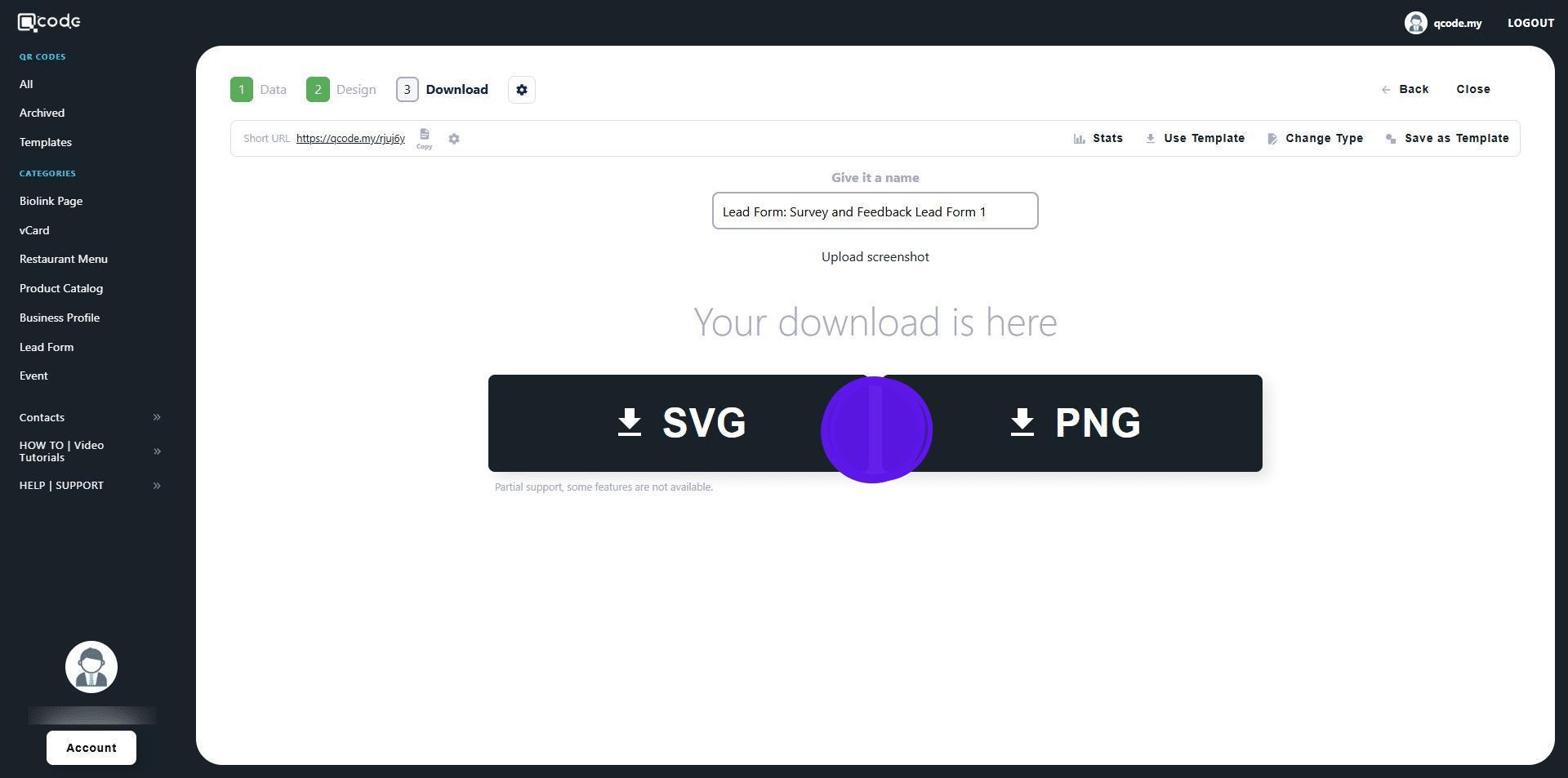Switch to step 2 Design tab
The image size is (1568, 778).
pyautogui.click(x=341, y=90)
